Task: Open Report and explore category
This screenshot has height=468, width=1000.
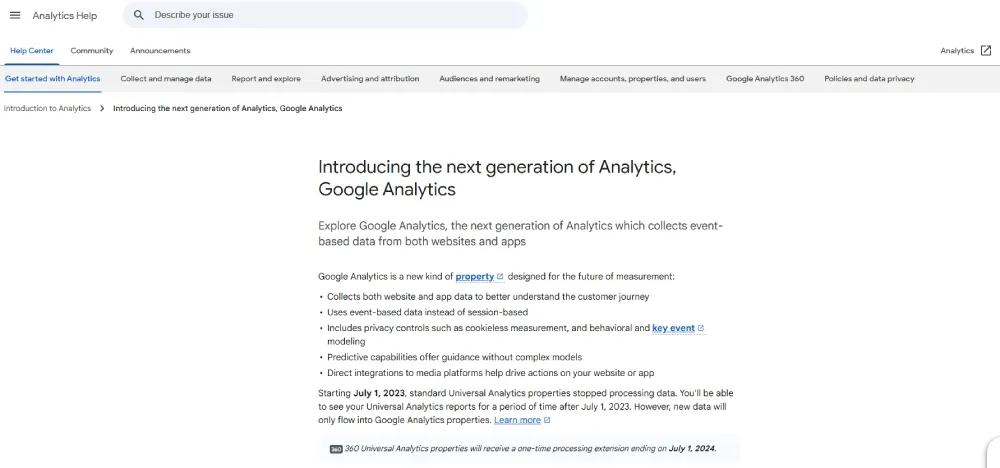Action: 266,79
